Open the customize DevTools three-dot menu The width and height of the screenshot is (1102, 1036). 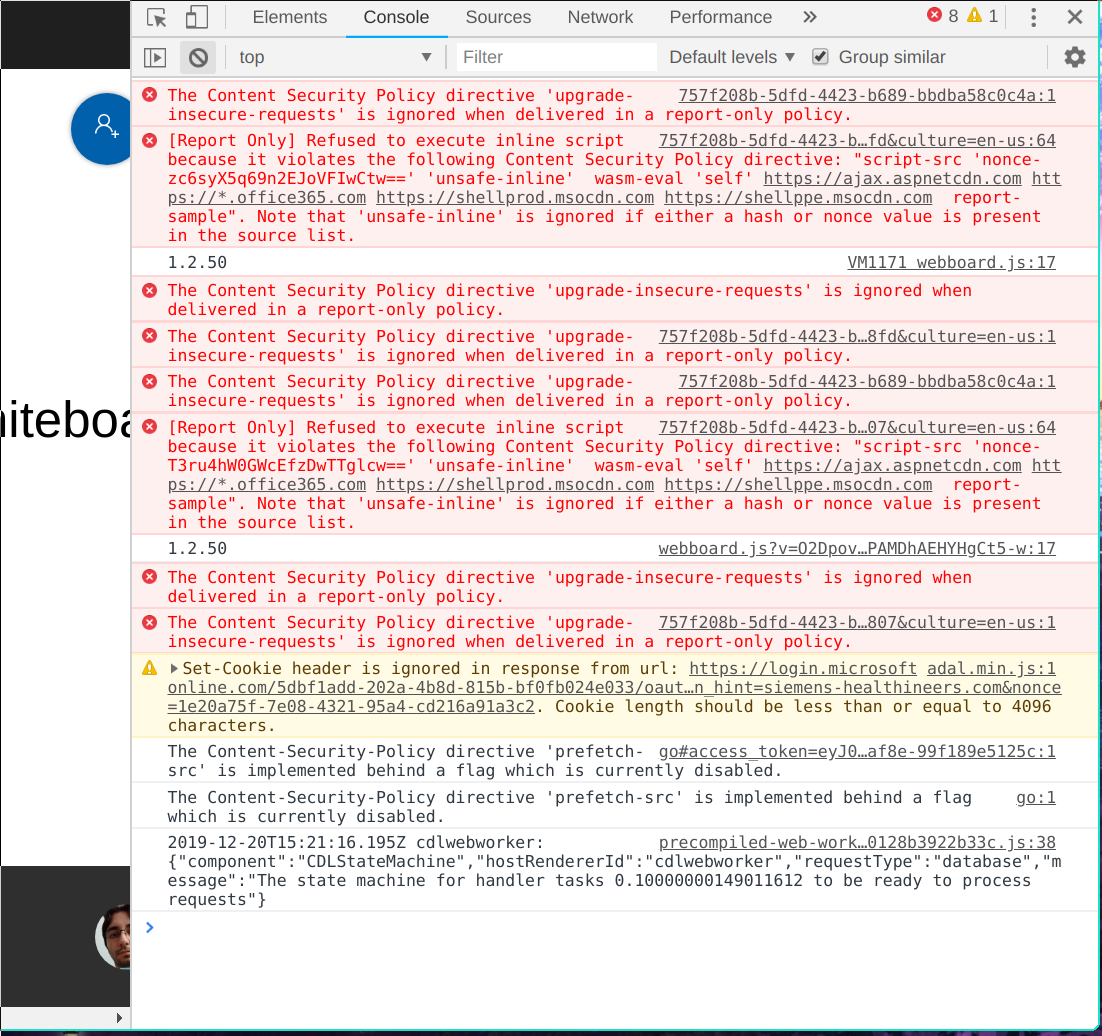tap(1033, 17)
